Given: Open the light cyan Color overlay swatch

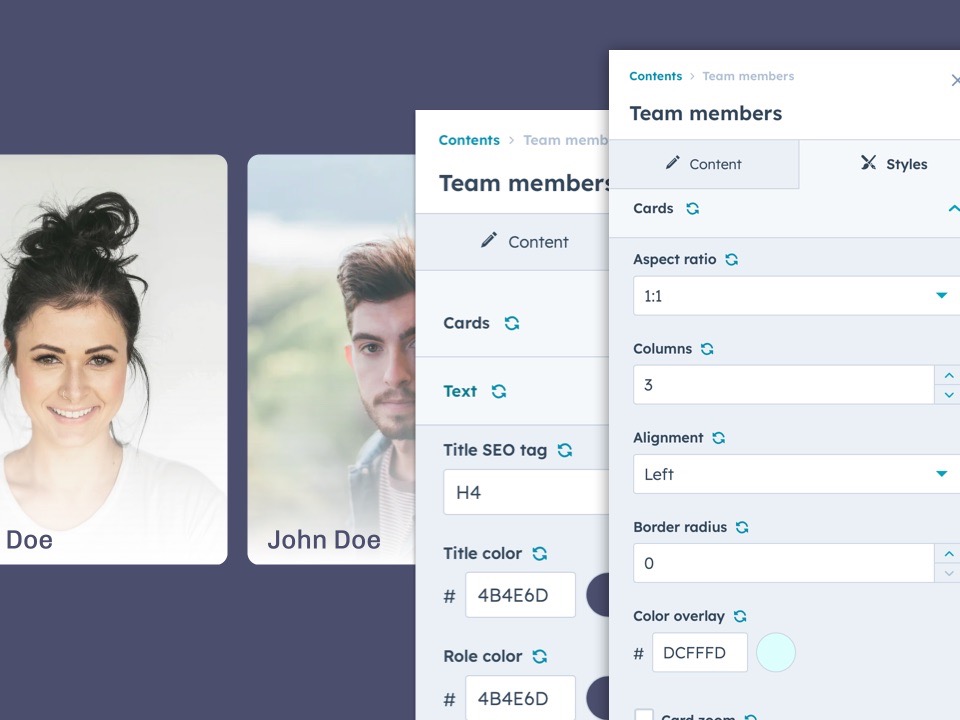Looking at the screenshot, I should pos(776,653).
